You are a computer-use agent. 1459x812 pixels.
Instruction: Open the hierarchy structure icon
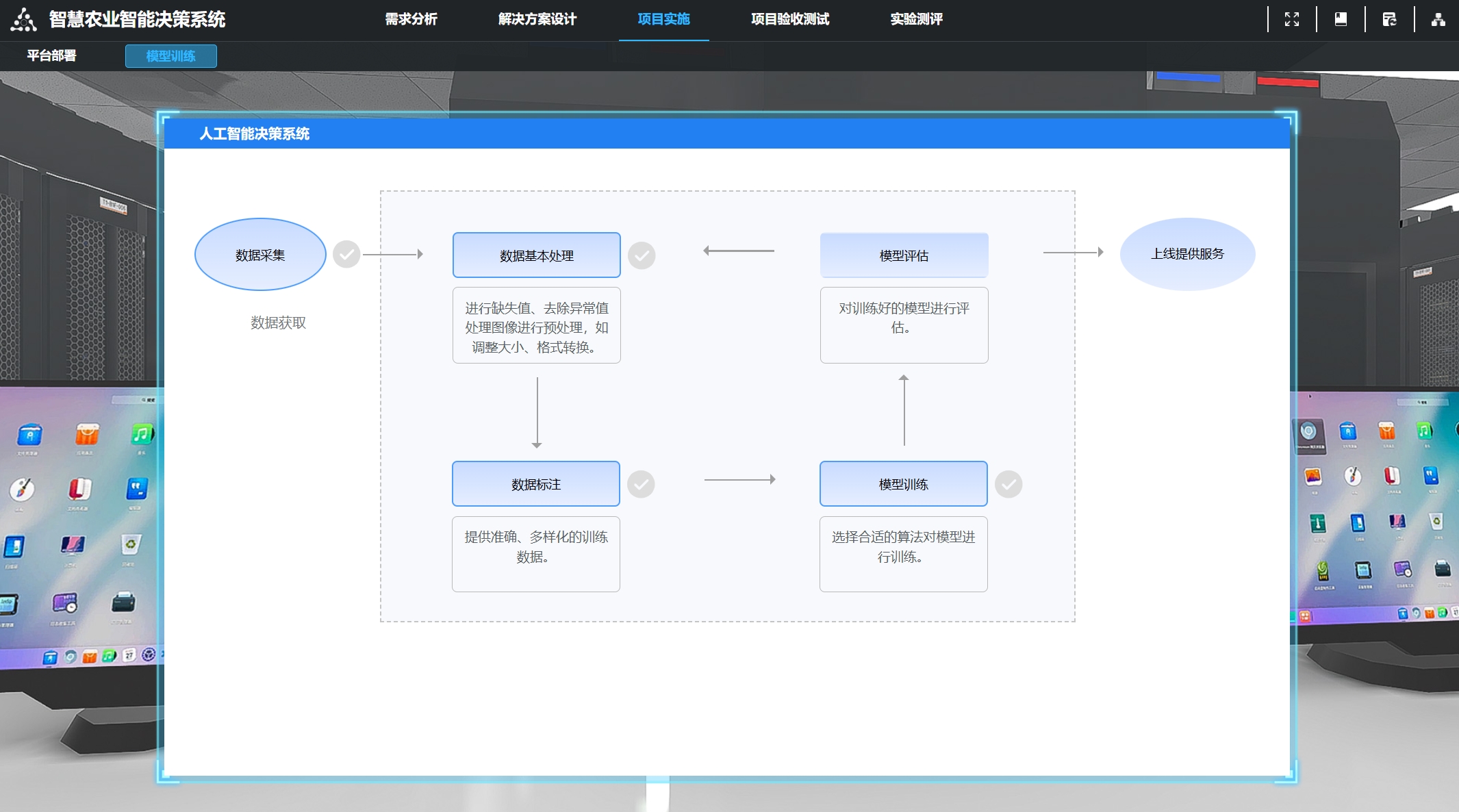tap(1438, 19)
